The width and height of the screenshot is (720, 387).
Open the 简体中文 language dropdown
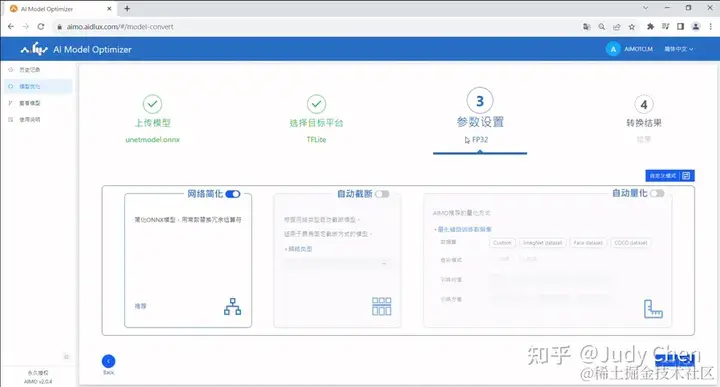[x=678, y=49]
